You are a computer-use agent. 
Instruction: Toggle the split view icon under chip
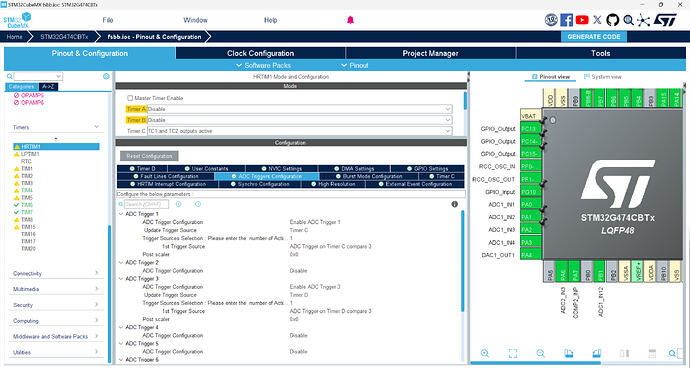[624, 353]
